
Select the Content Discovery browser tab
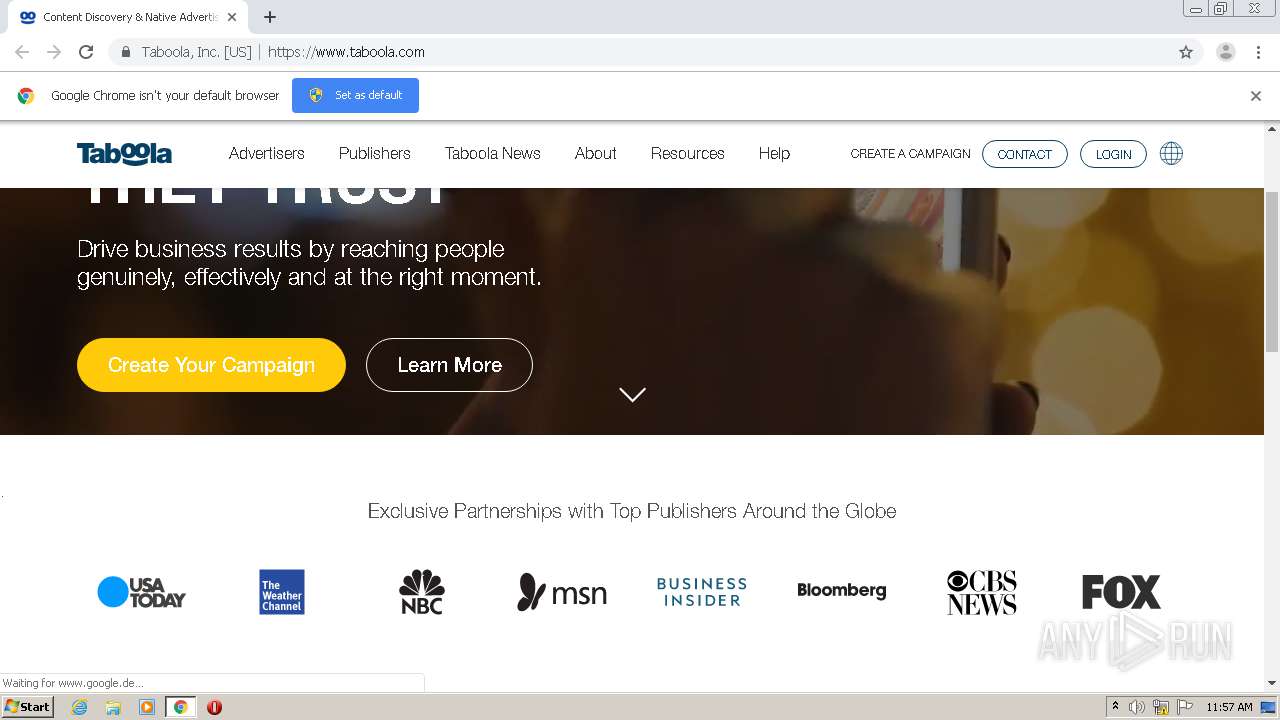click(x=128, y=17)
